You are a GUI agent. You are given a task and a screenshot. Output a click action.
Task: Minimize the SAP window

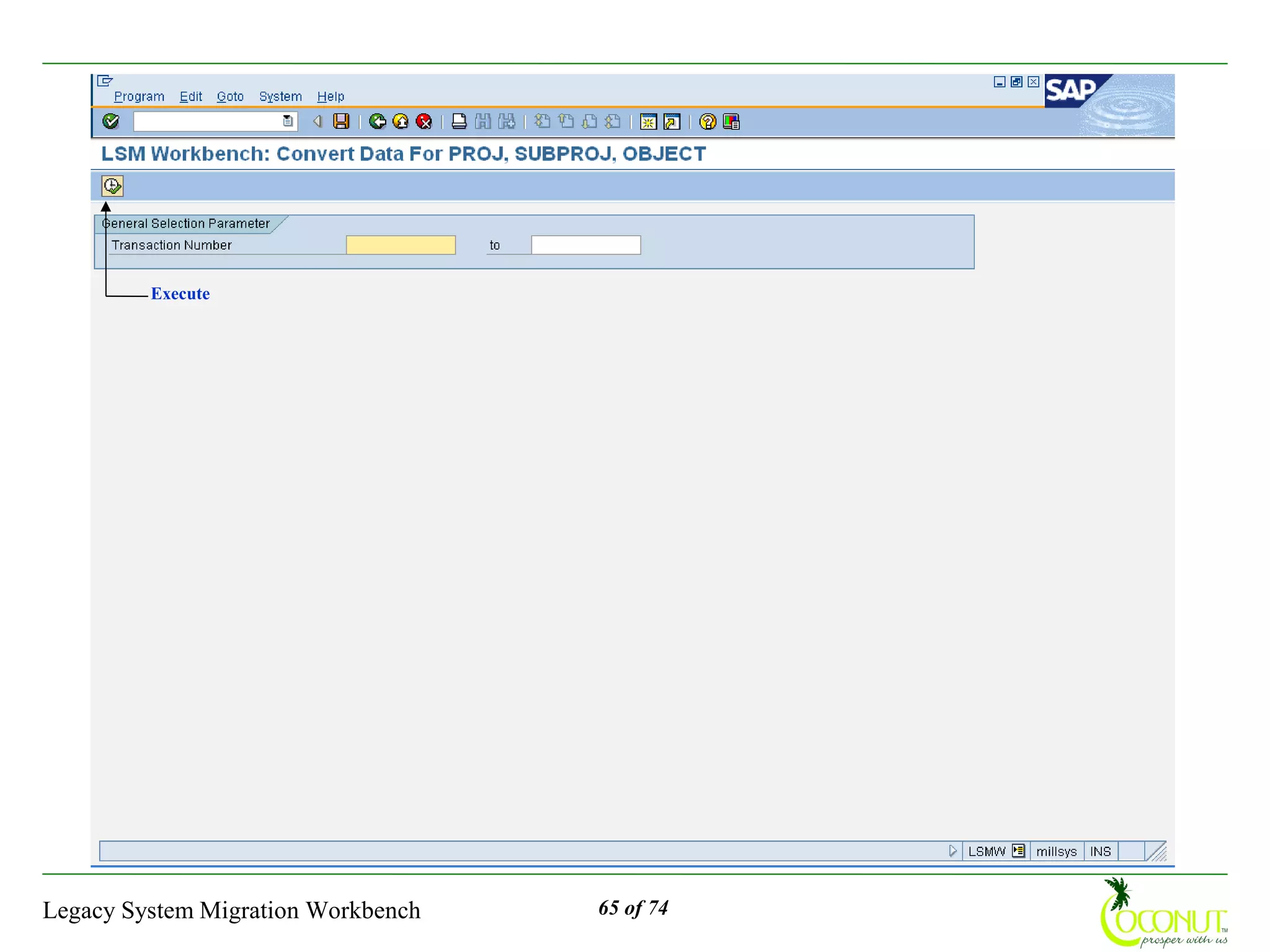1000,82
